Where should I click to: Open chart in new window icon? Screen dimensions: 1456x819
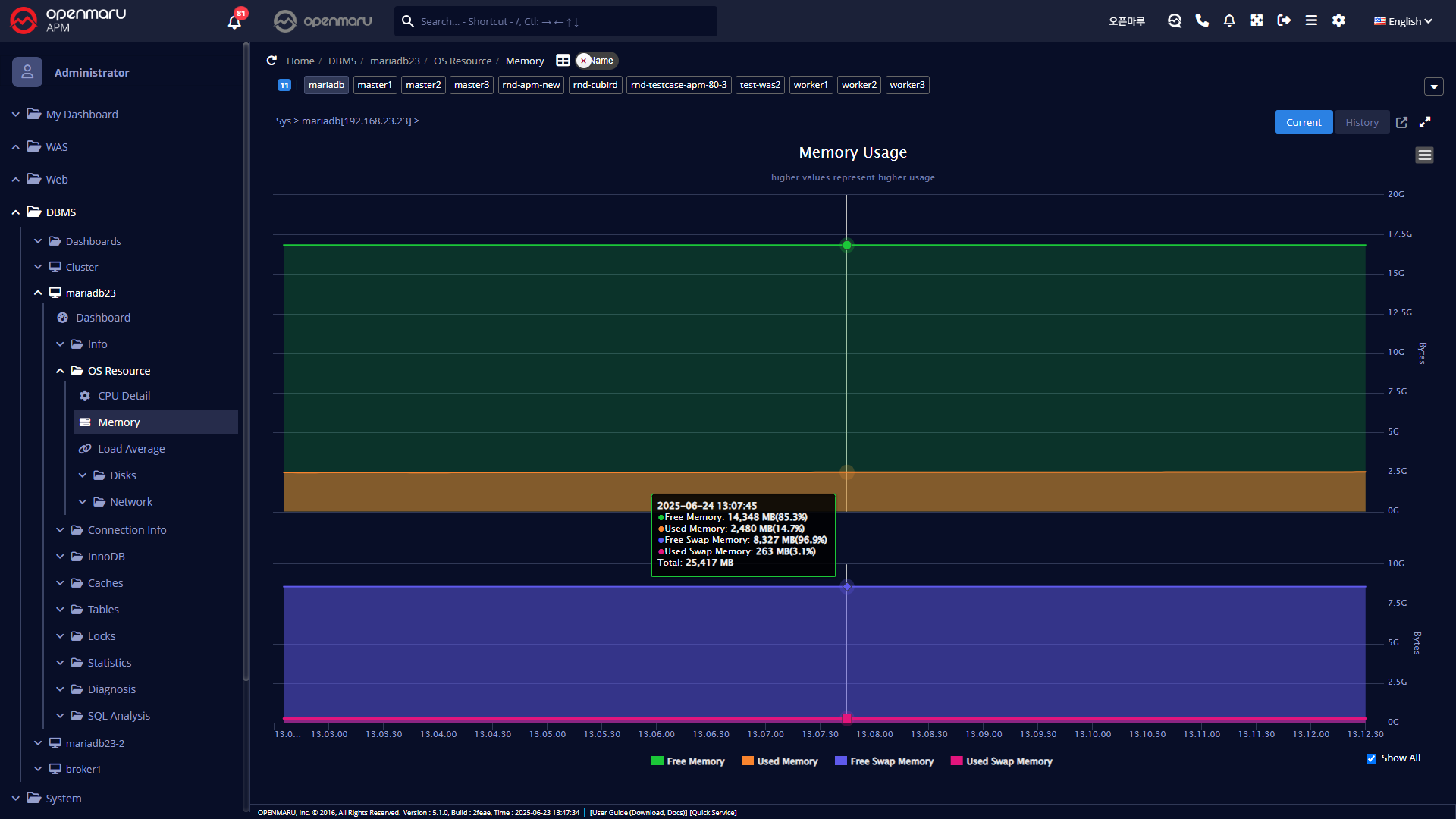click(1401, 122)
